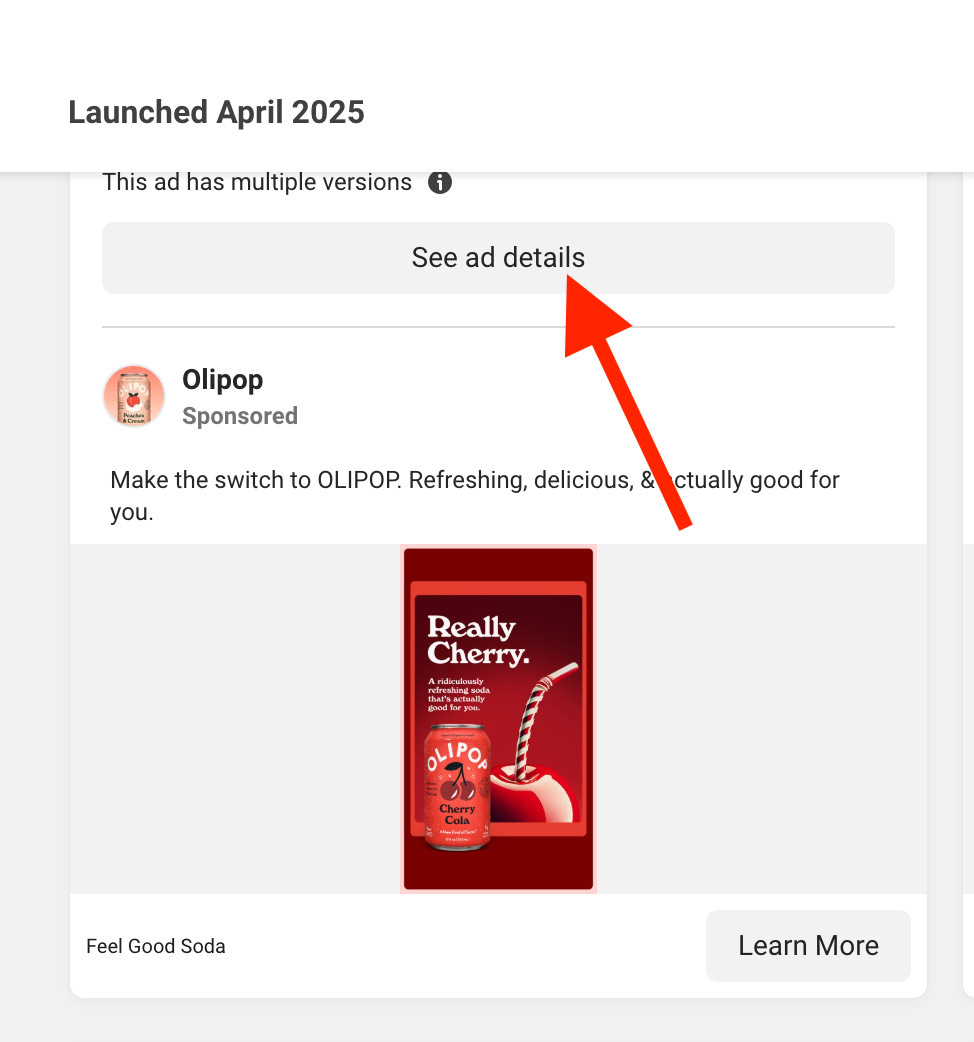Click the Feel Good Soda headline text
974x1042 pixels.
pyautogui.click(x=155, y=946)
